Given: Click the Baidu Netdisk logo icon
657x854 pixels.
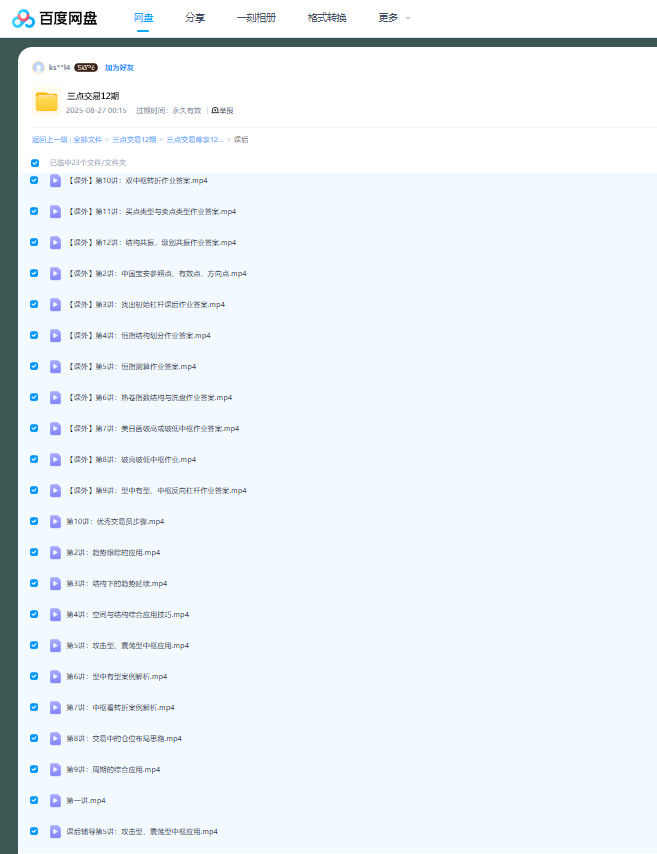Looking at the screenshot, I should tap(24, 18).
